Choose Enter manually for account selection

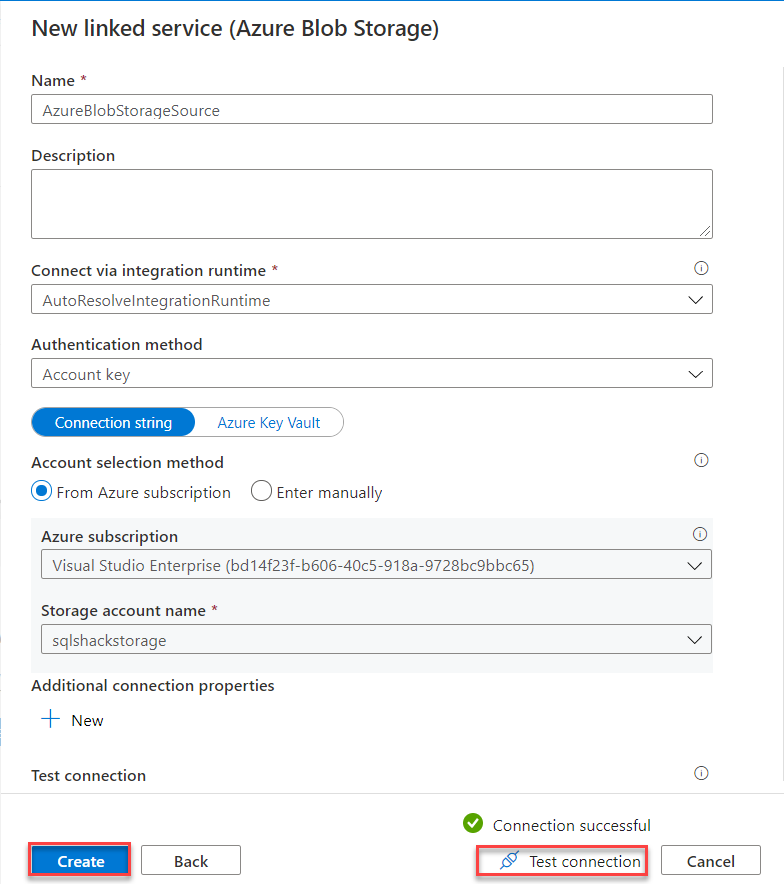[x=260, y=491]
